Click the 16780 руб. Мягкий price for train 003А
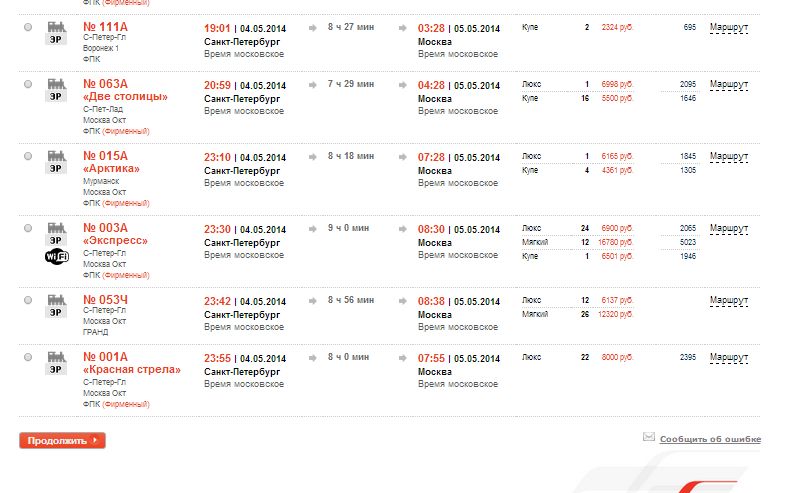The height and width of the screenshot is (493, 810). coord(617,242)
